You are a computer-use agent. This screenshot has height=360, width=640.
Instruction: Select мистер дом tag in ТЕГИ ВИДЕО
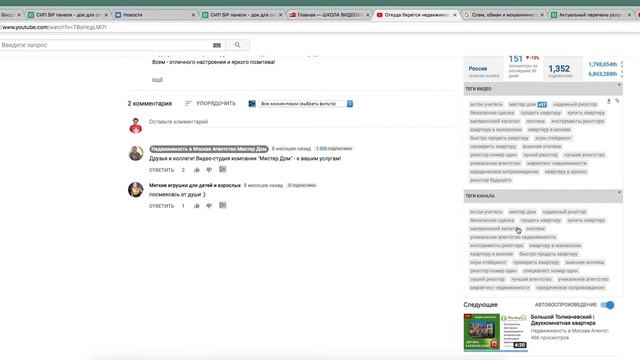point(522,104)
